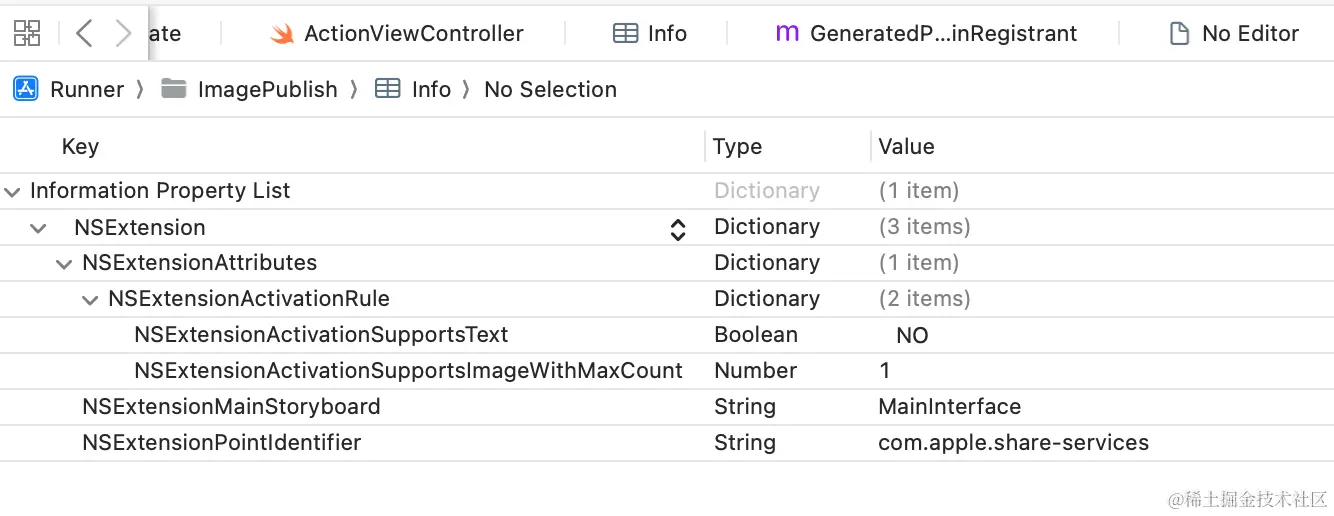Switch to the Info plist tab
Viewport: 1334px width, 516px height.
(x=649, y=33)
